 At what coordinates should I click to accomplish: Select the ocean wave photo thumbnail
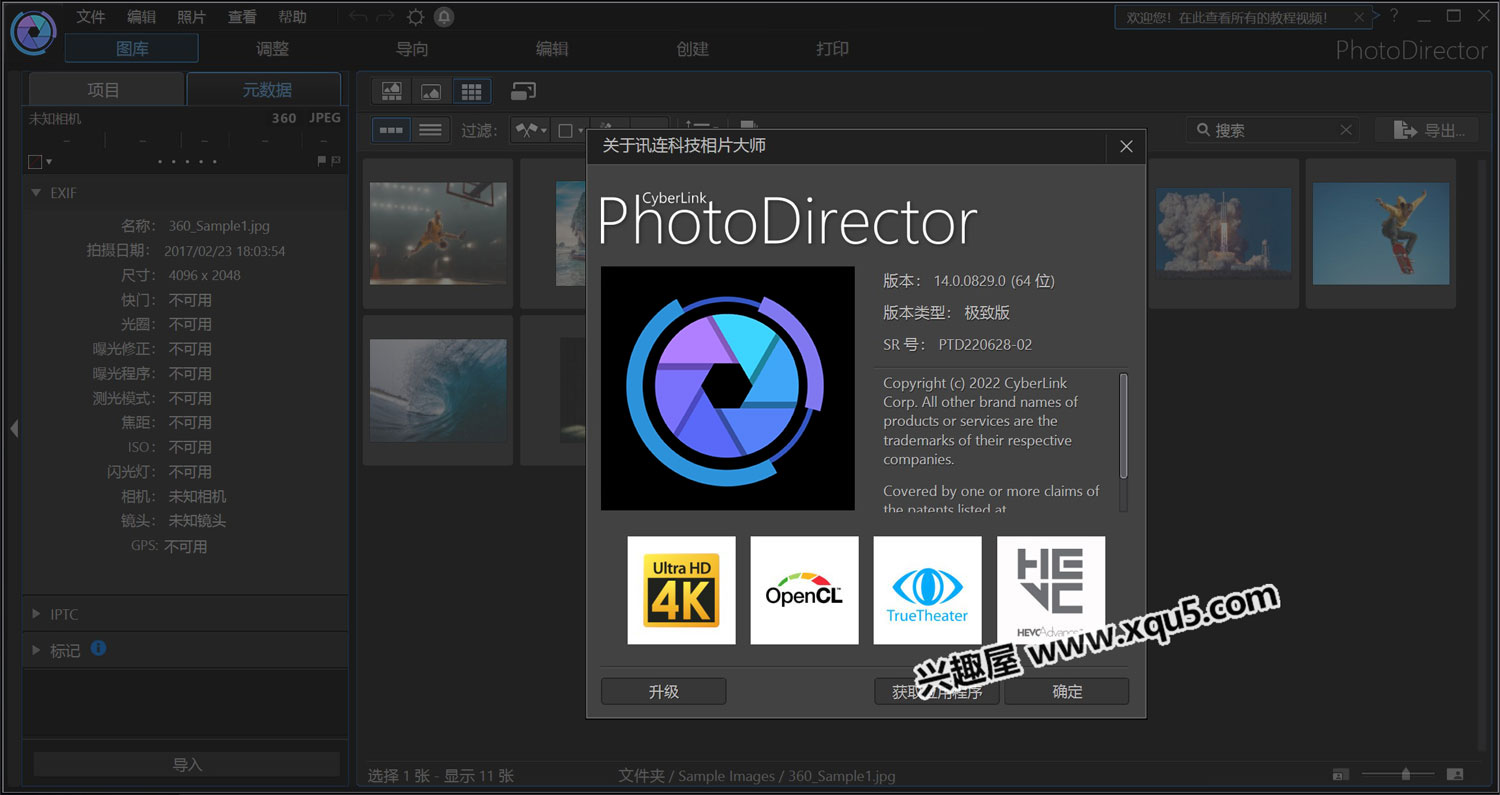[x=438, y=390]
